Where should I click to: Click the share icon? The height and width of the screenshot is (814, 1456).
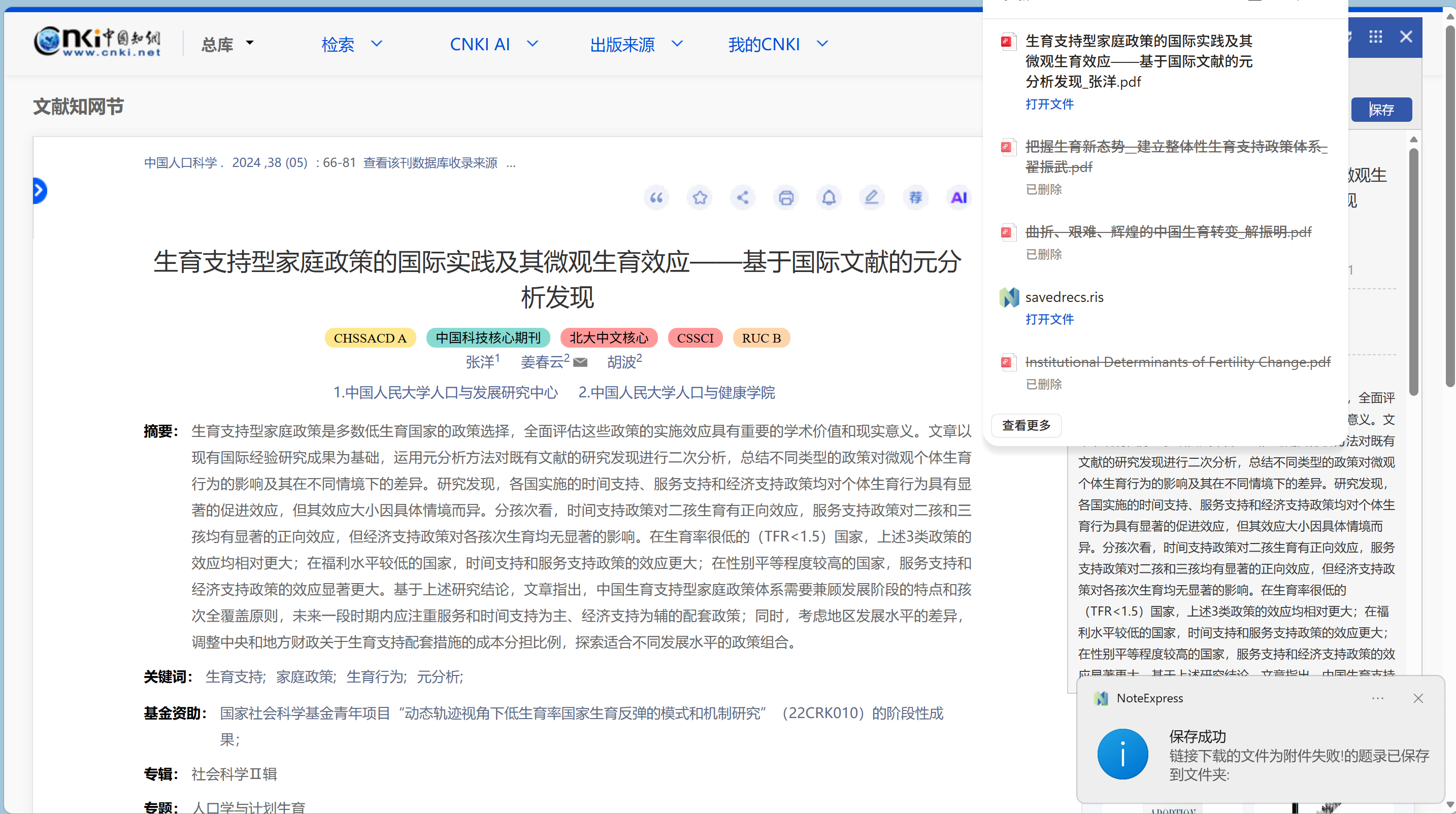coord(743,198)
